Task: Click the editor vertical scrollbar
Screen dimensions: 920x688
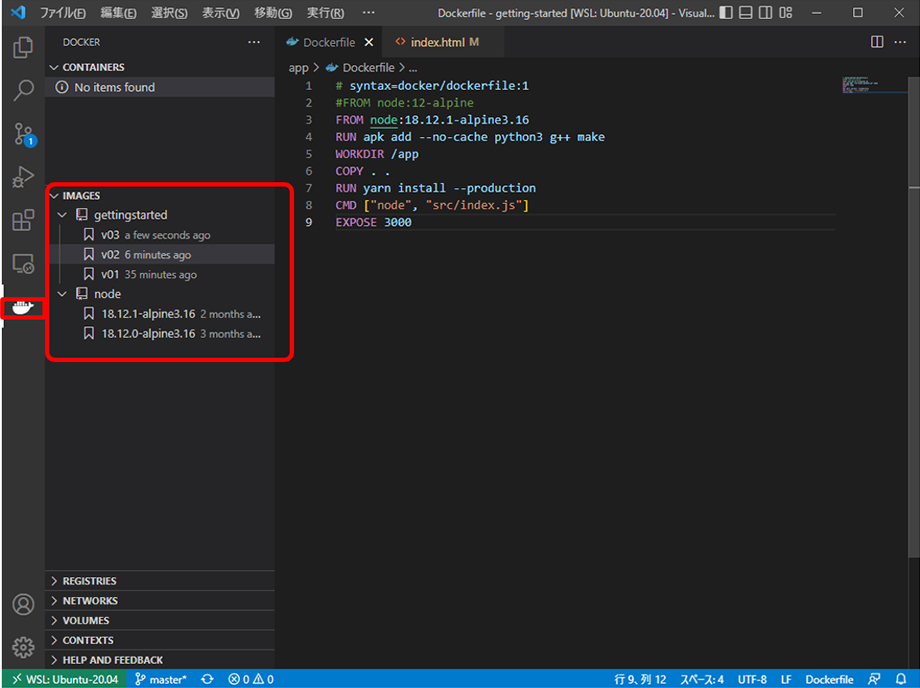Action: (914, 318)
